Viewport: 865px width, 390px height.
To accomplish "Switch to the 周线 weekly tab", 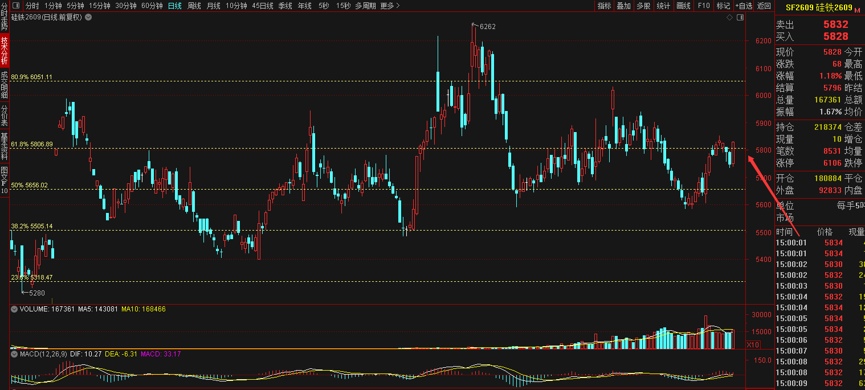I will (x=194, y=6).
